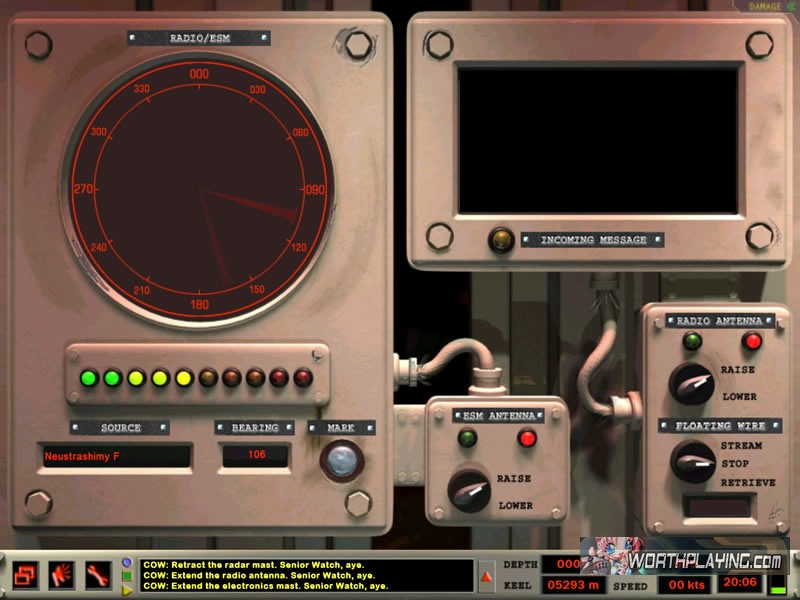Open the wrench repair icon
The image size is (800, 600).
(98, 574)
